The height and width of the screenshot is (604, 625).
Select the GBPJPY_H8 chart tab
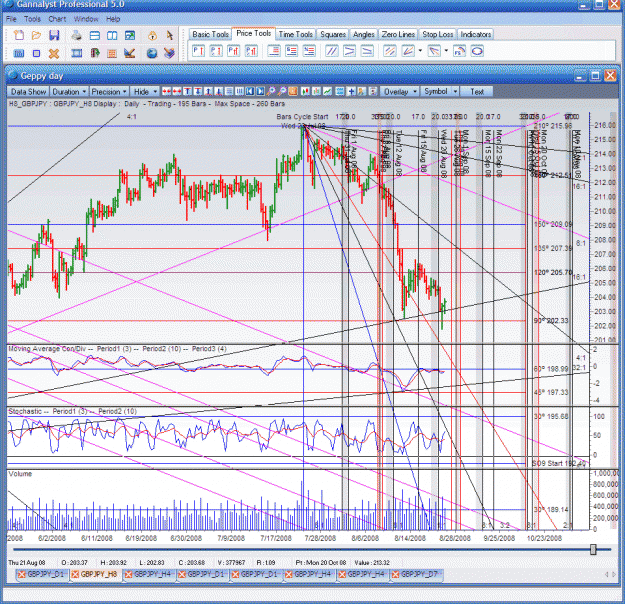(96, 574)
